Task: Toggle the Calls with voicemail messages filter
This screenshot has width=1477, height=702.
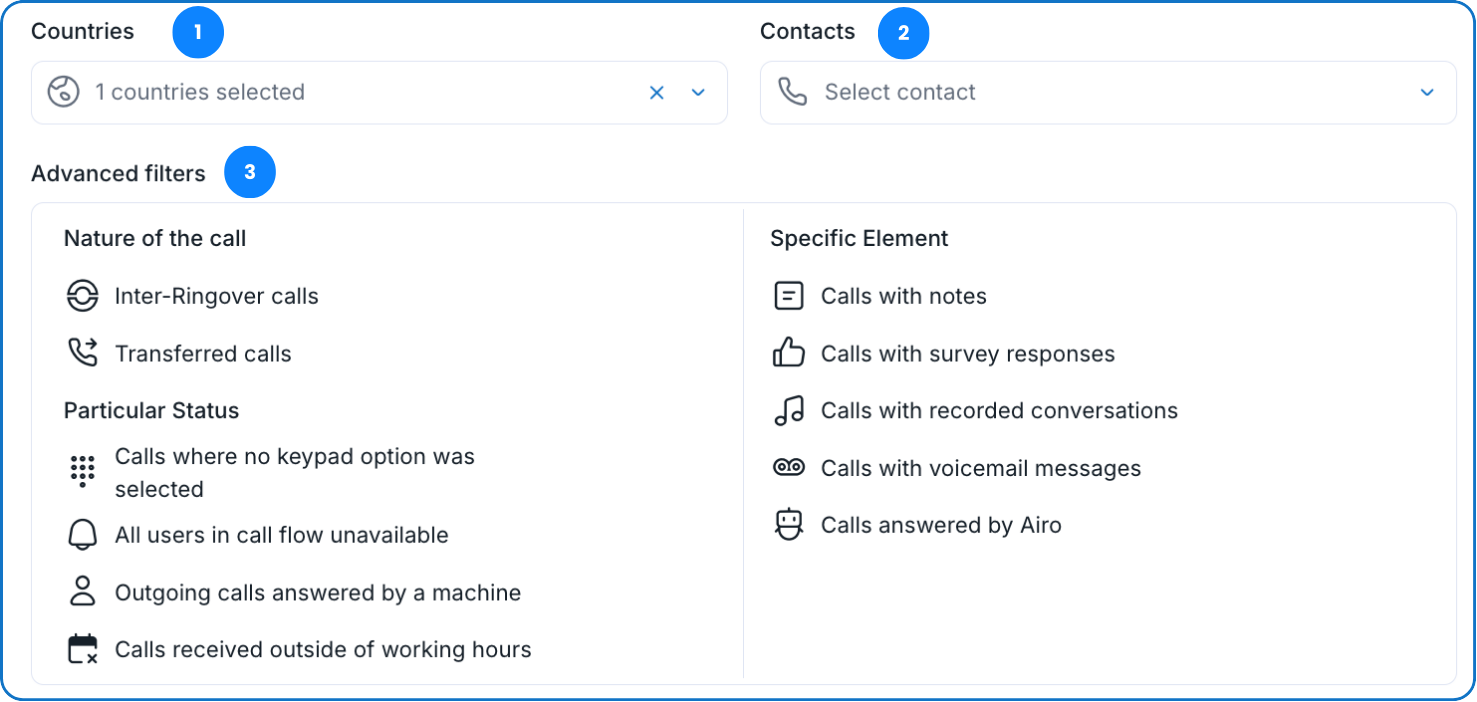Action: point(980,468)
